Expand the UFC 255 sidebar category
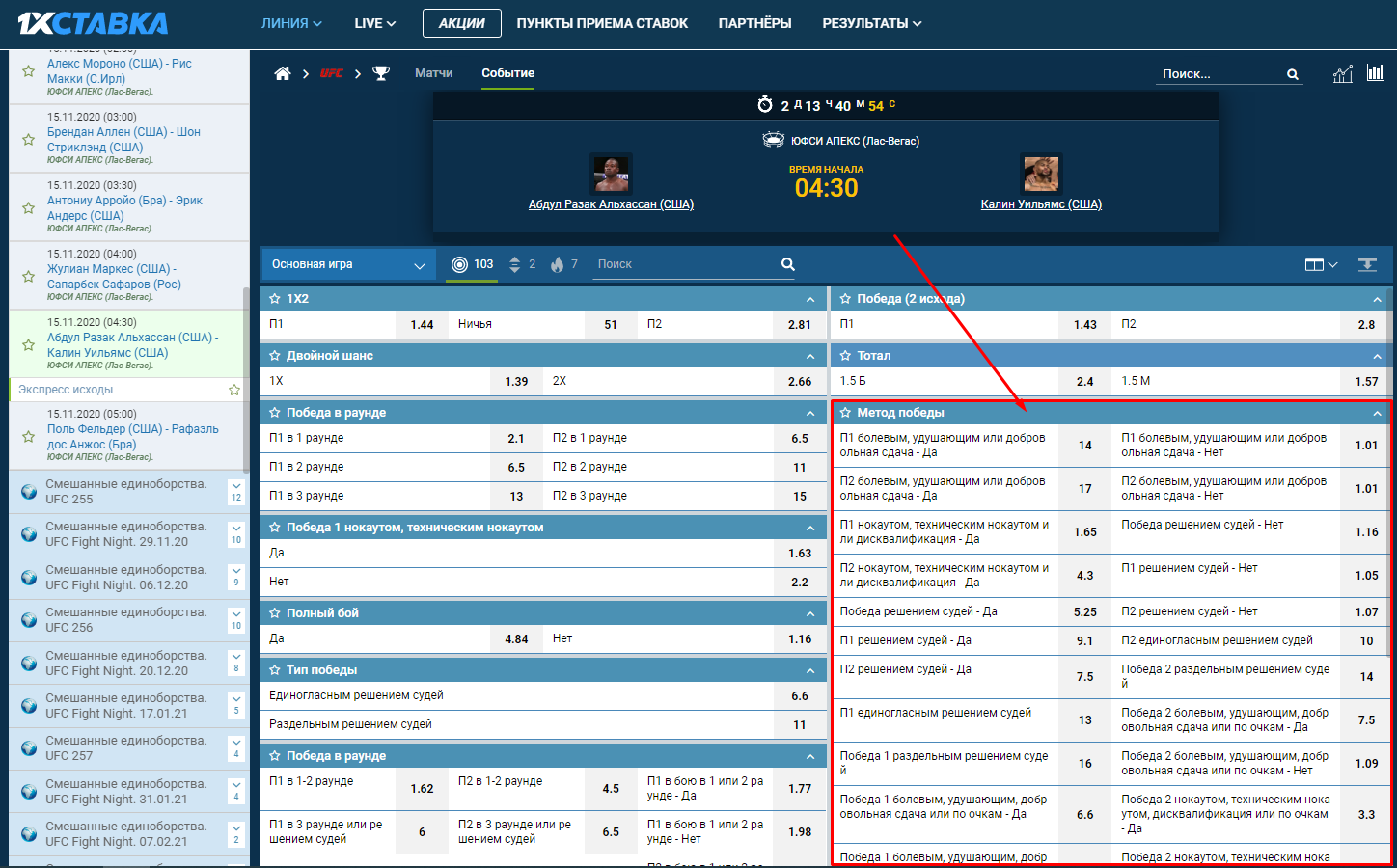The height and width of the screenshot is (868, 1397). tap(236, 492)
